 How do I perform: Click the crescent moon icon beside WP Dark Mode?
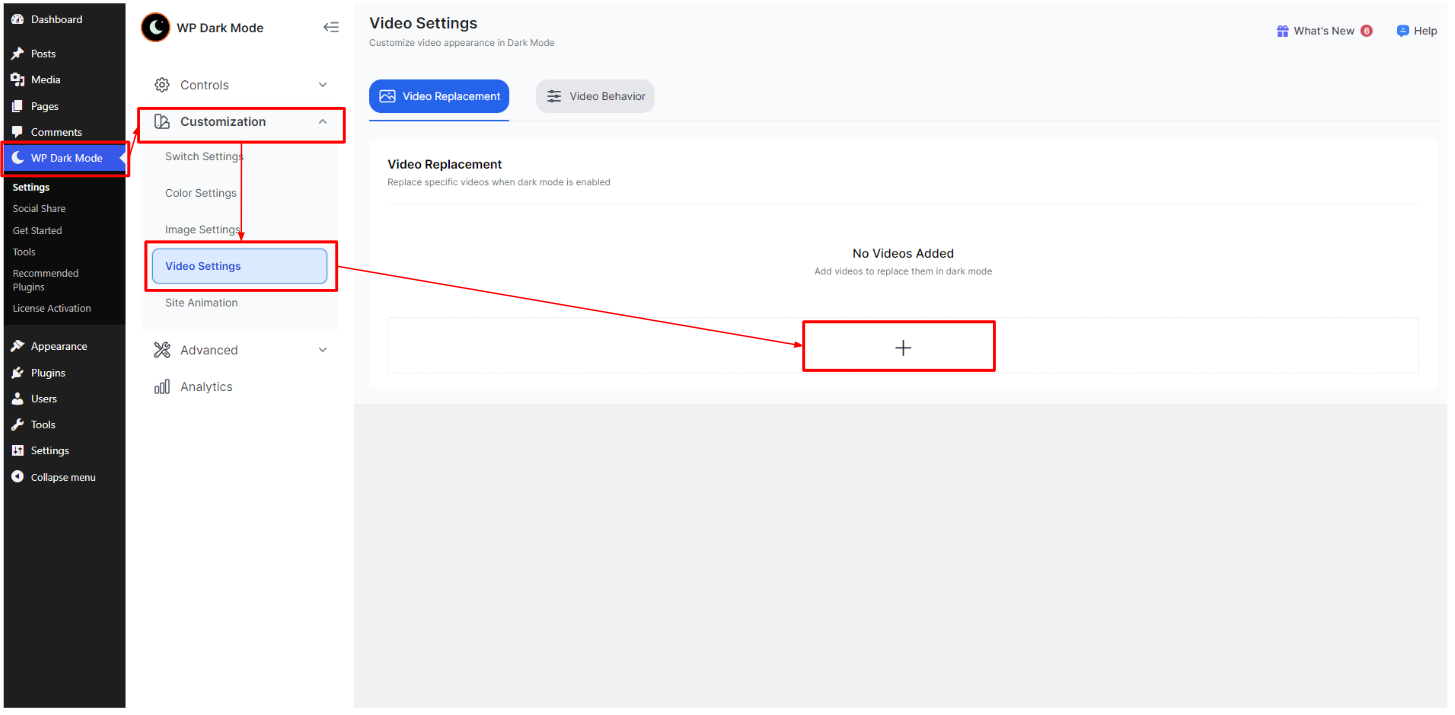(x=18, y=158)
